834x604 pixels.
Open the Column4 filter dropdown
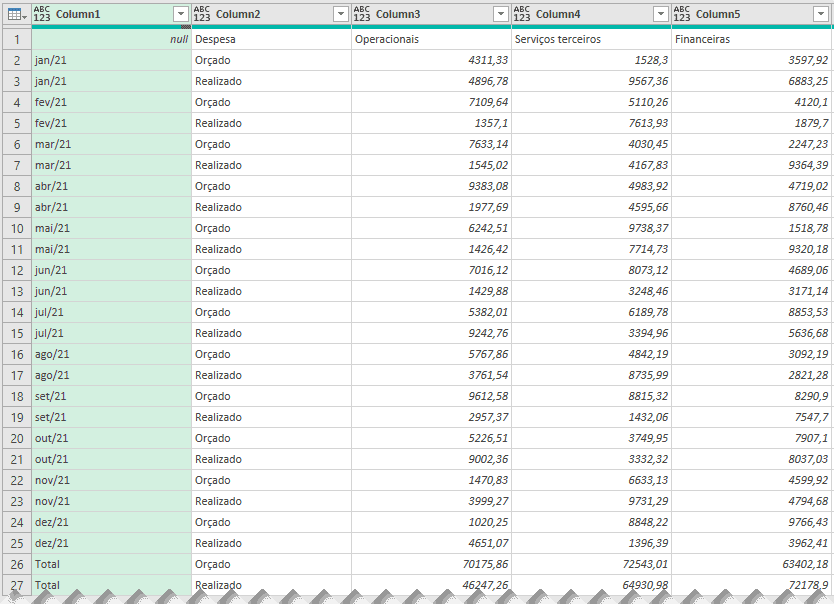click(660, 14)
